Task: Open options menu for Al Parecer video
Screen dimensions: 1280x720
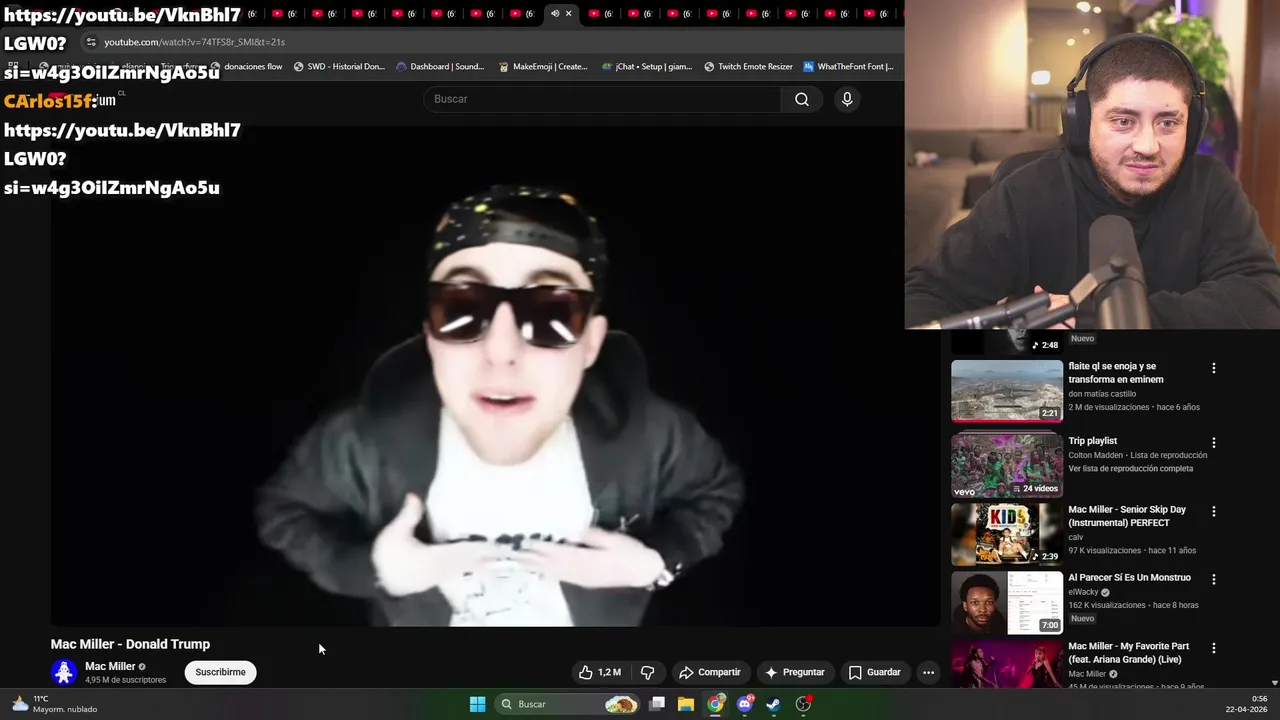Action: (x=1214, y=579)
